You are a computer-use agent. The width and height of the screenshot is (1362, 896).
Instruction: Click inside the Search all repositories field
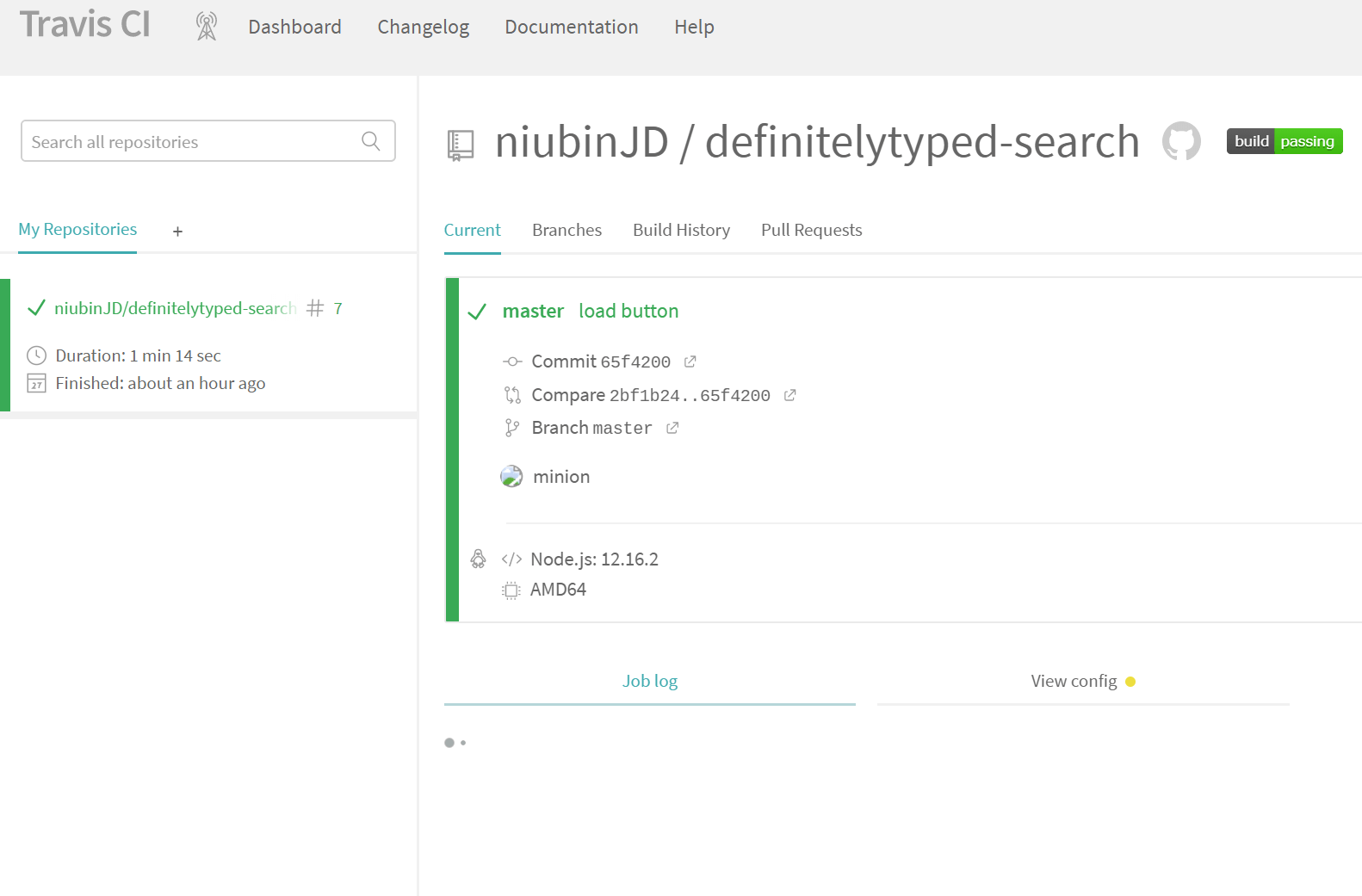coord(189,142)
